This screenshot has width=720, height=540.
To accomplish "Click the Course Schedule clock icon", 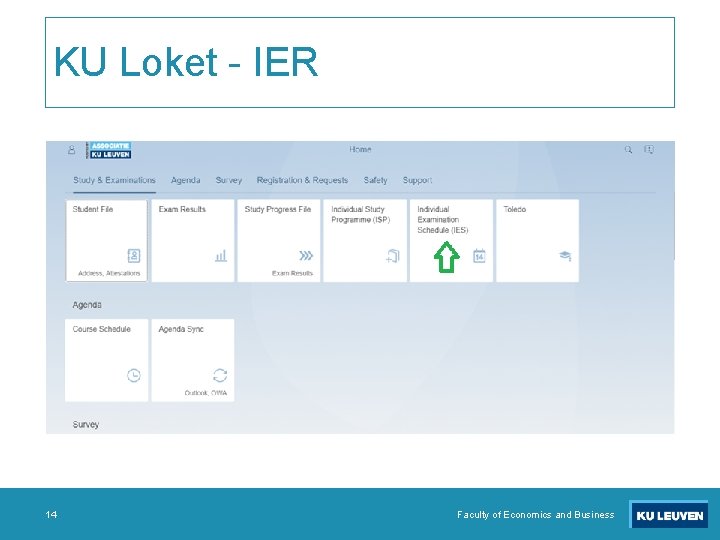I will pyautogui.click(x=134, y=375).
